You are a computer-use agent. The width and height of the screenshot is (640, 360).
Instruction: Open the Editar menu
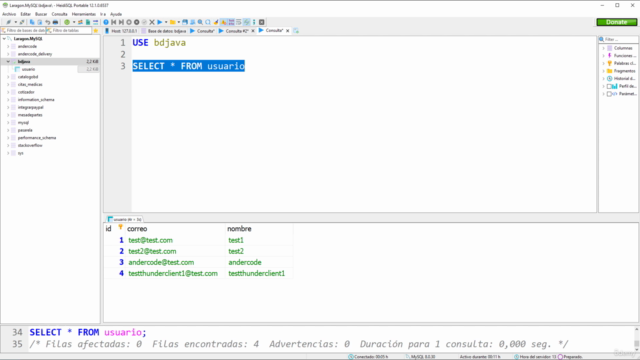coord(26,14)
